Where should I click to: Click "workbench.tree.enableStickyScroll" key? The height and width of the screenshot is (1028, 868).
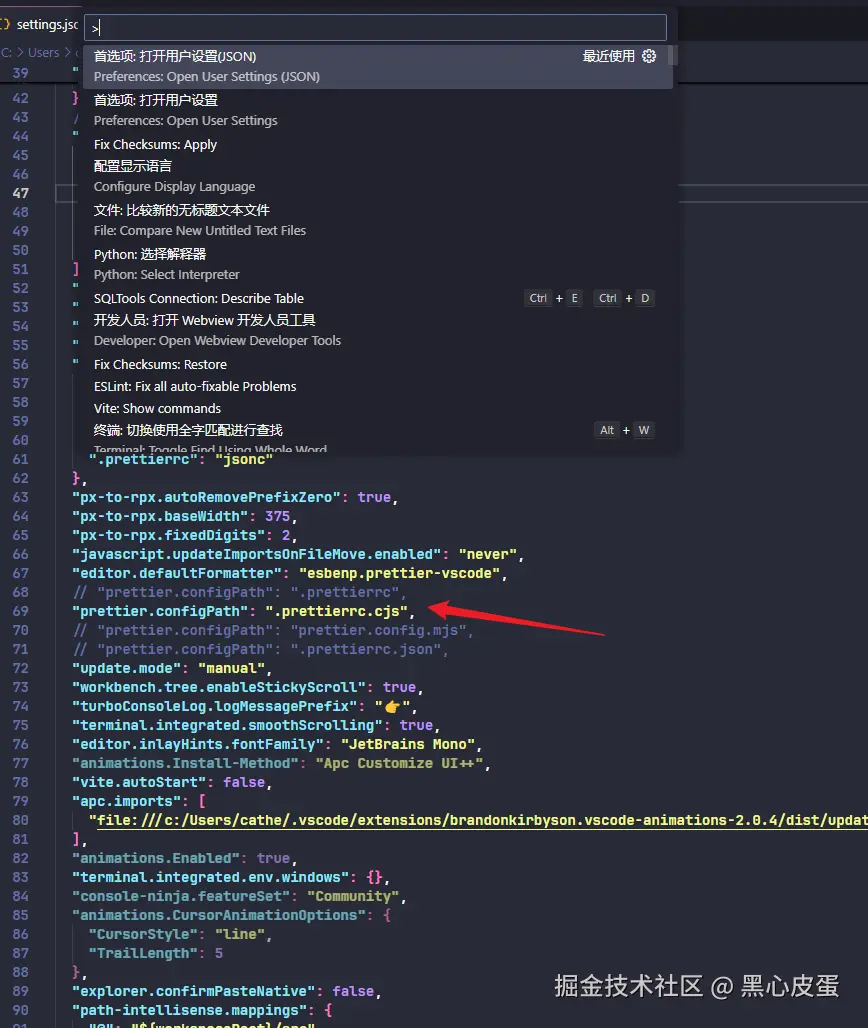219,687
